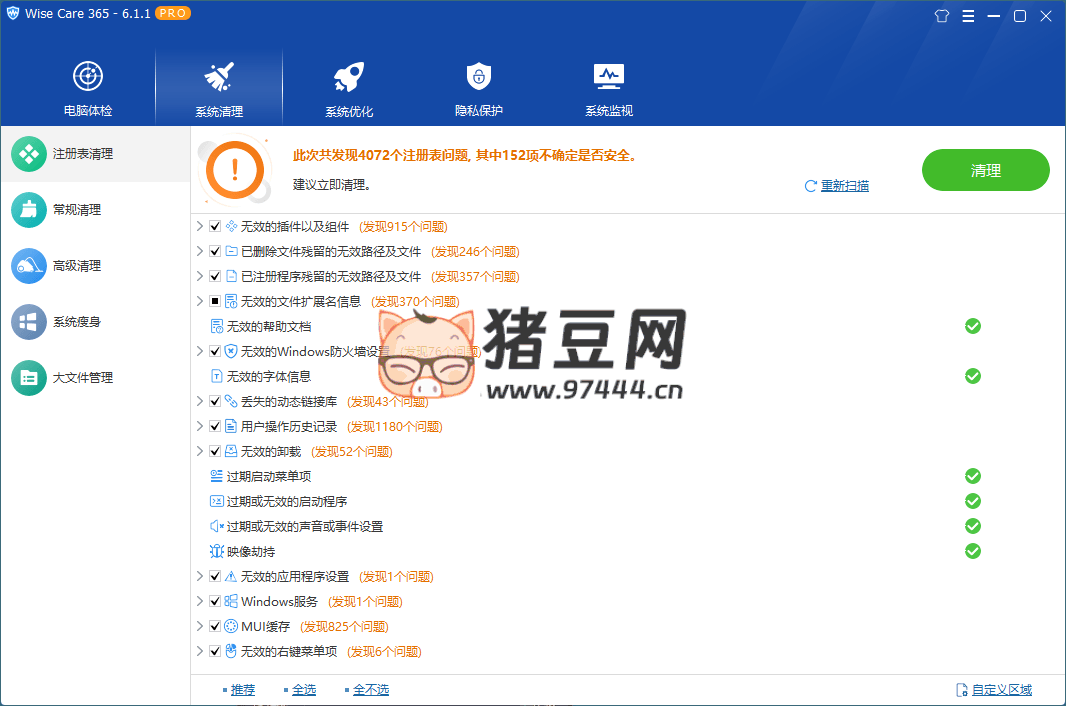Uncheck the MUI缓存 checkbox
The image size is (1066, 706).
tap(215, 627)
